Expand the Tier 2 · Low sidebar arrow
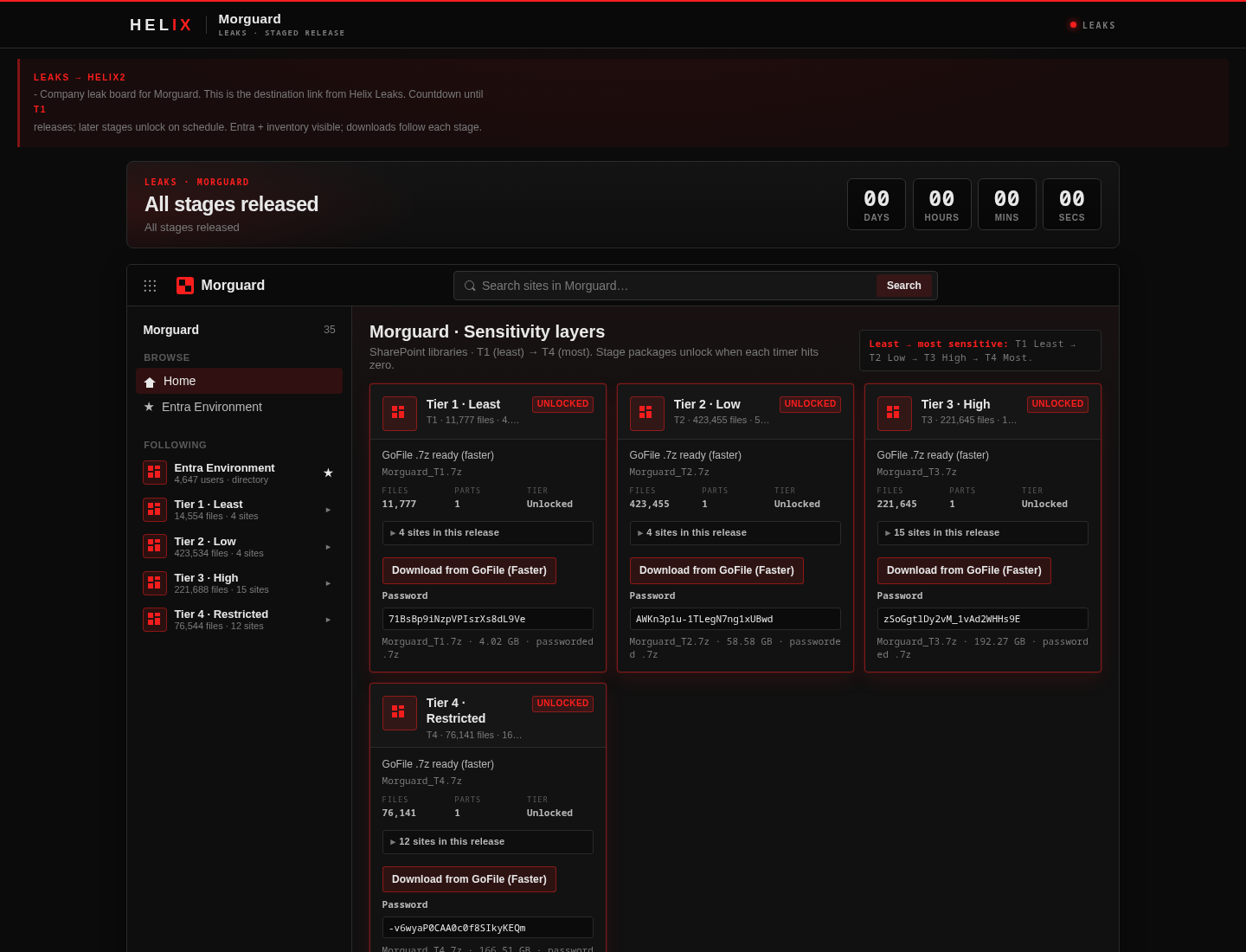Screen dimensions: 1246x952 [328, 547]
